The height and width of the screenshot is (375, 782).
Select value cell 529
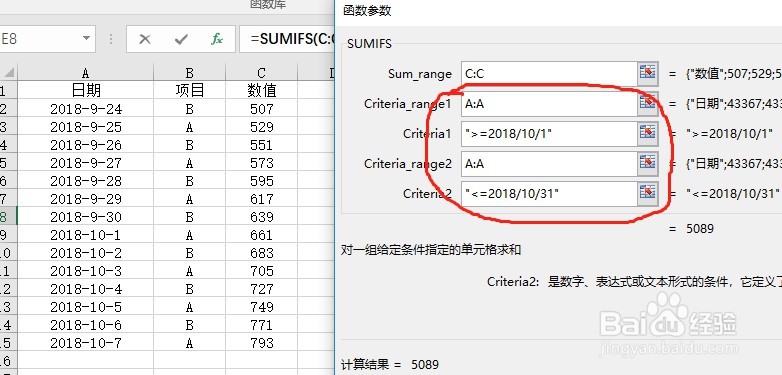(261, 127)
